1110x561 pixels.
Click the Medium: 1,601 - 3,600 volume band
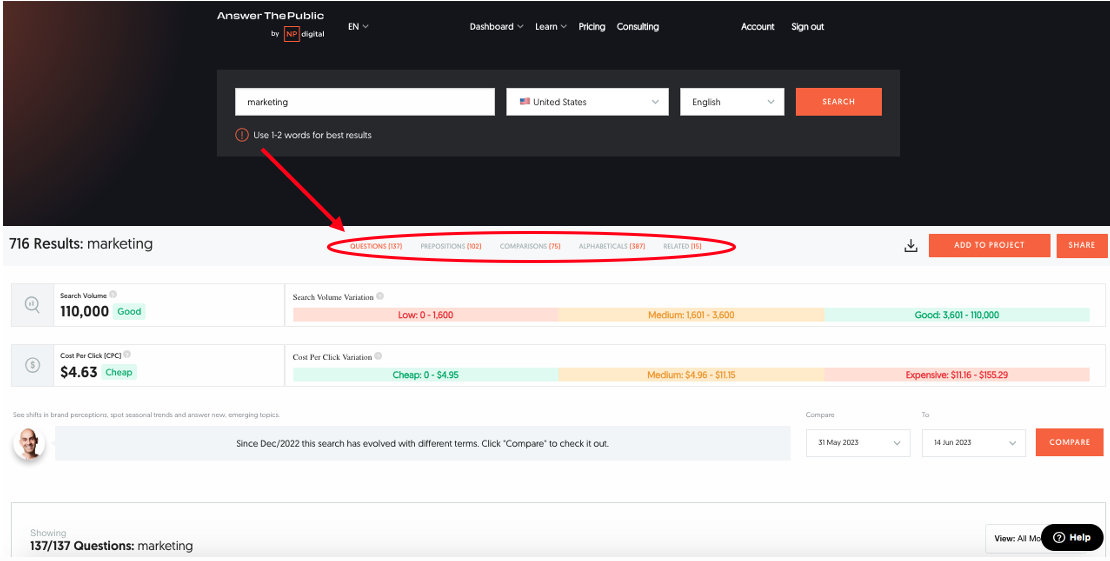691,314
